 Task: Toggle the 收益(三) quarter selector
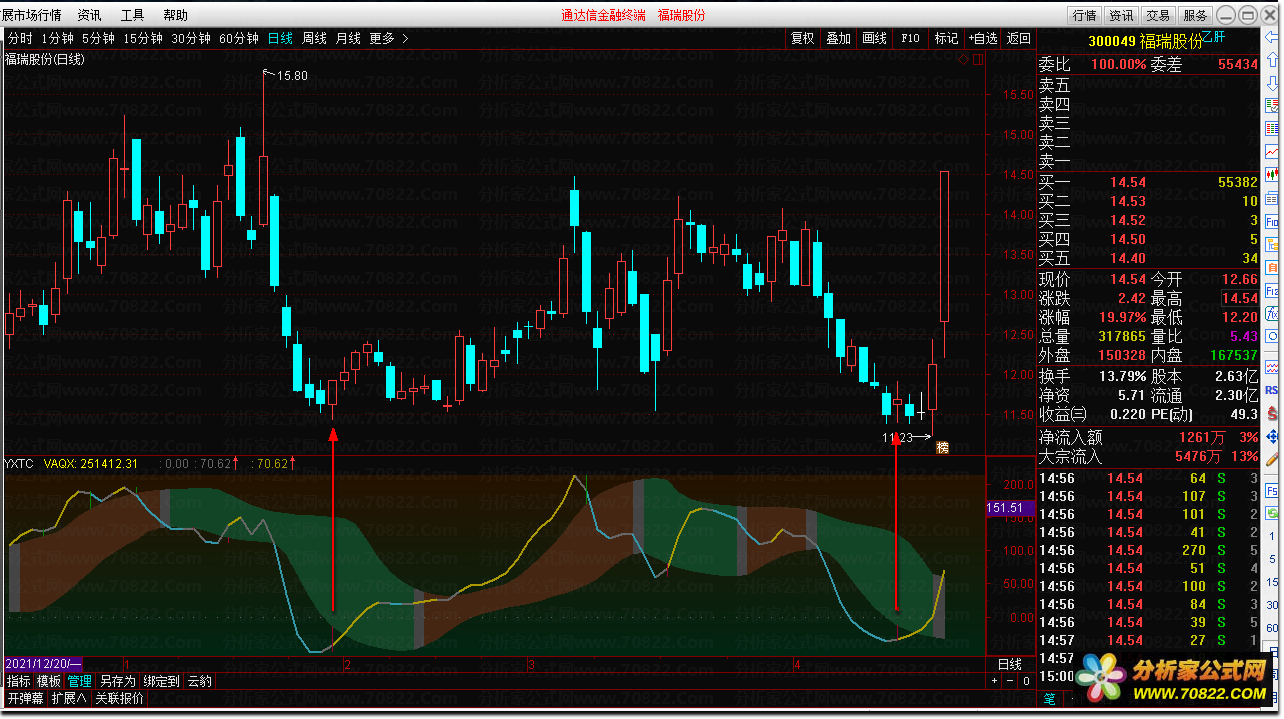coord(1062,414)
